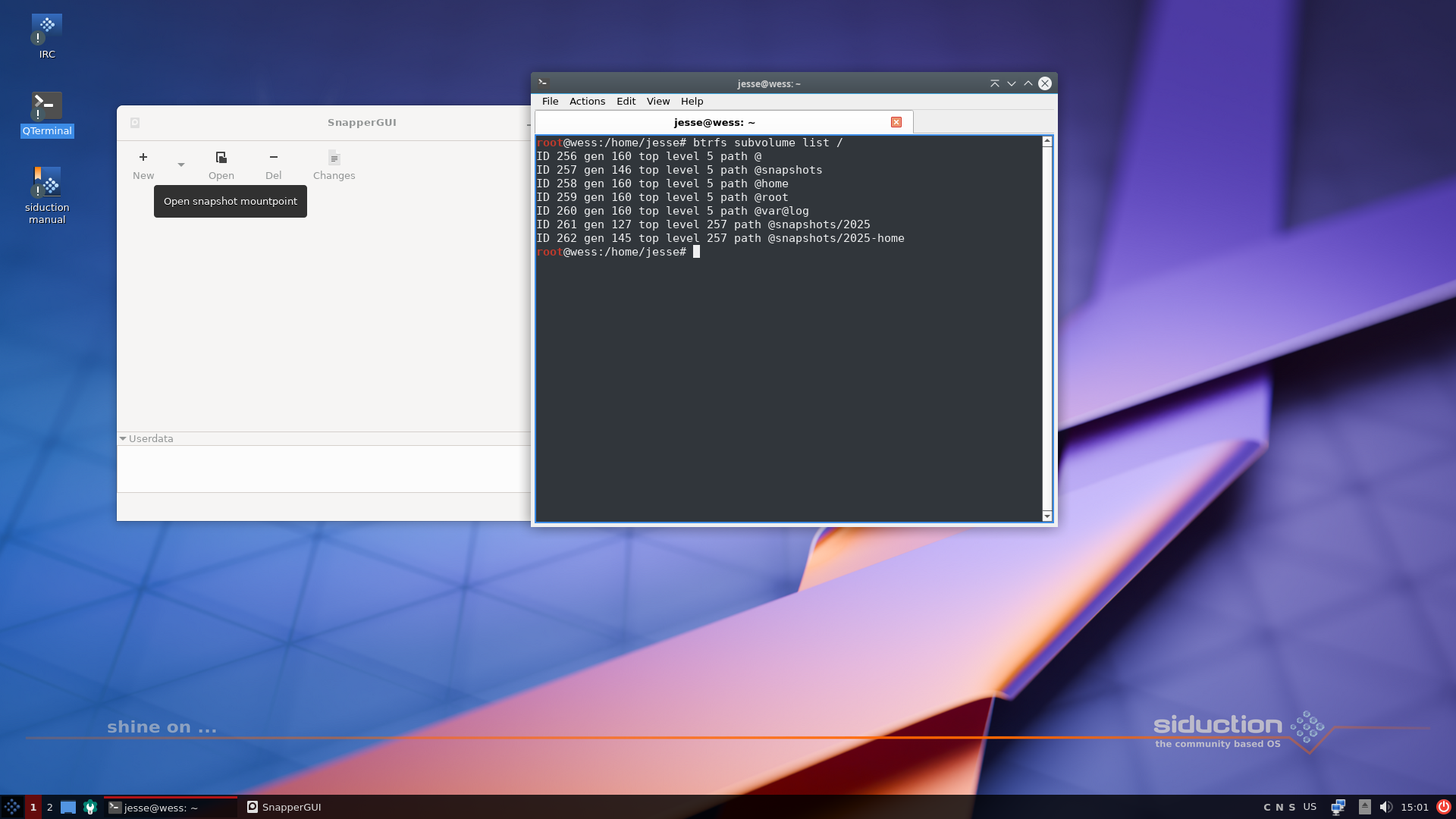Click the red power button in taskbar
Viewport: 1456px width, 819px height.
(1444, 807)
